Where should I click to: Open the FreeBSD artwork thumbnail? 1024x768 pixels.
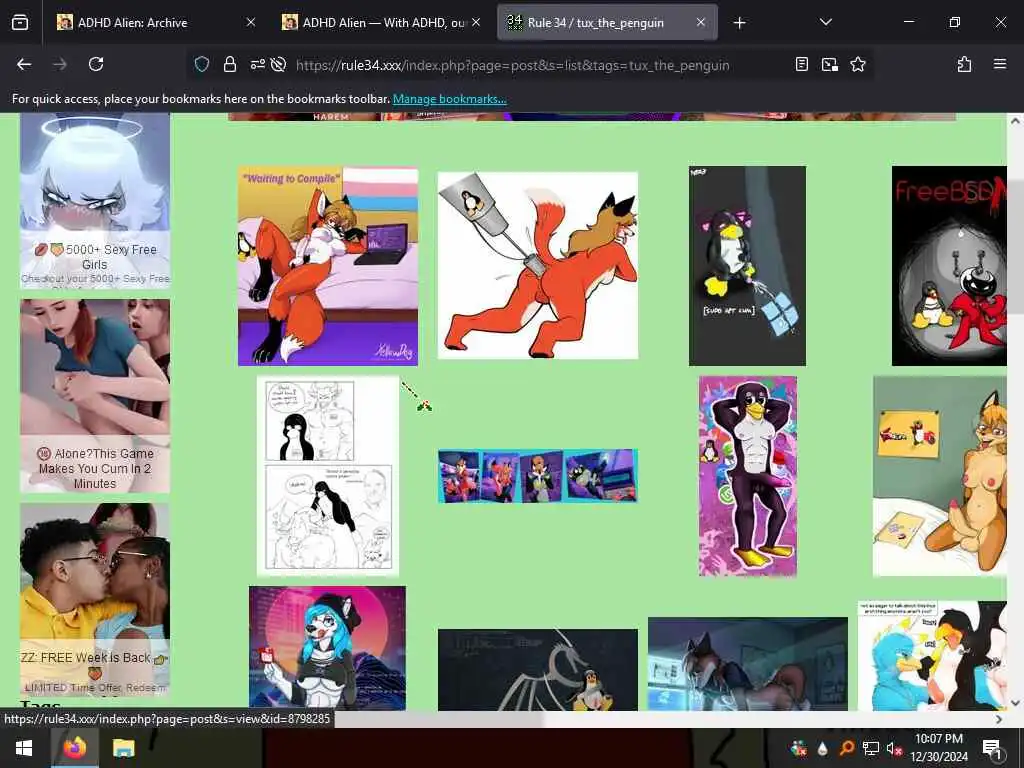[950, 266]
